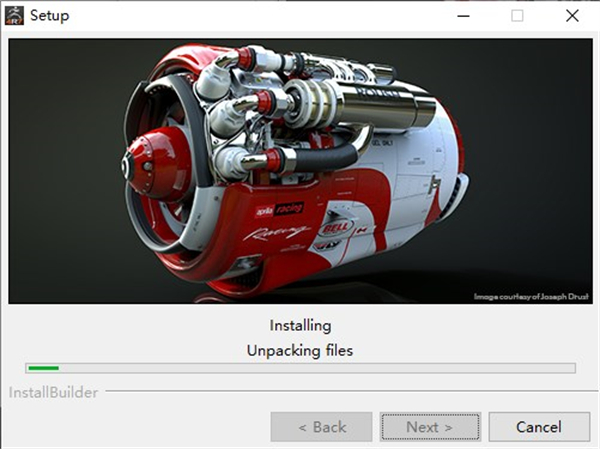This screenshot has width=600, height=449.
Task: Minimize the Setup window
Action: pos(463,16)
